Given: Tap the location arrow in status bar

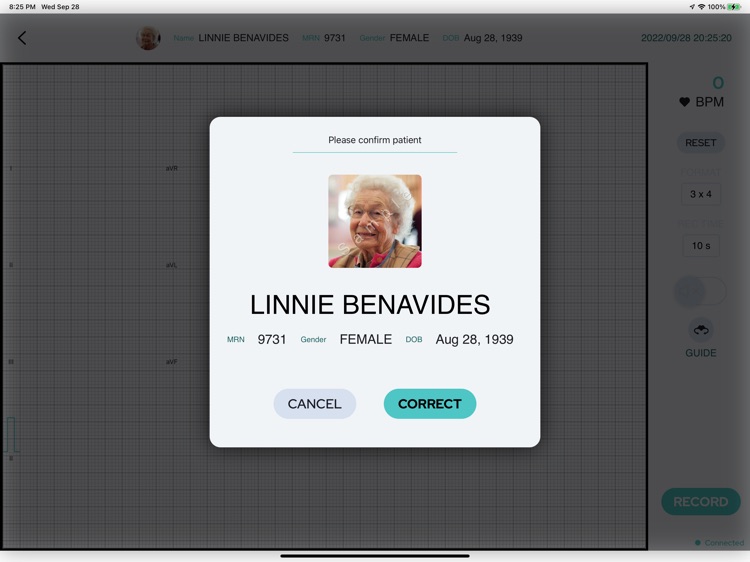Looking at the screenshot, I should (x=692, y=7).
